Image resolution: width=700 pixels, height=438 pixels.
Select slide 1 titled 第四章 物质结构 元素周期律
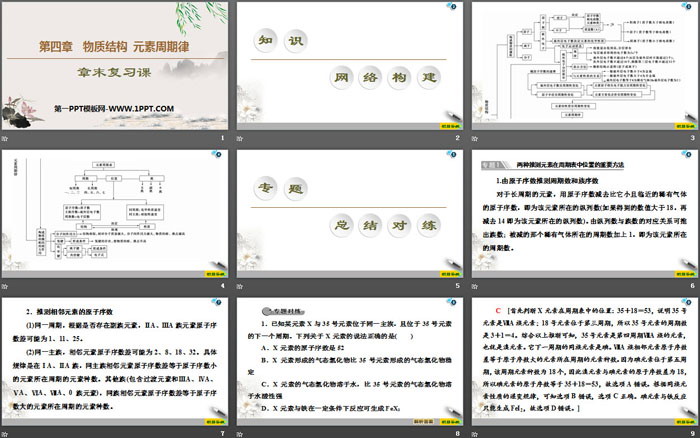(115, 66)
